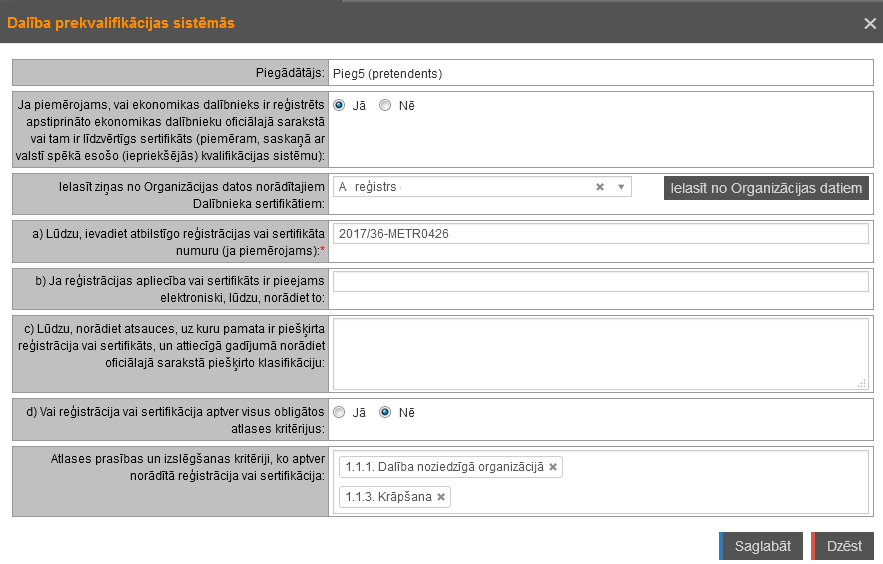883x564 pixels.
Task: Expand the certificate dropdown arrow
Action: pos(620,187)
